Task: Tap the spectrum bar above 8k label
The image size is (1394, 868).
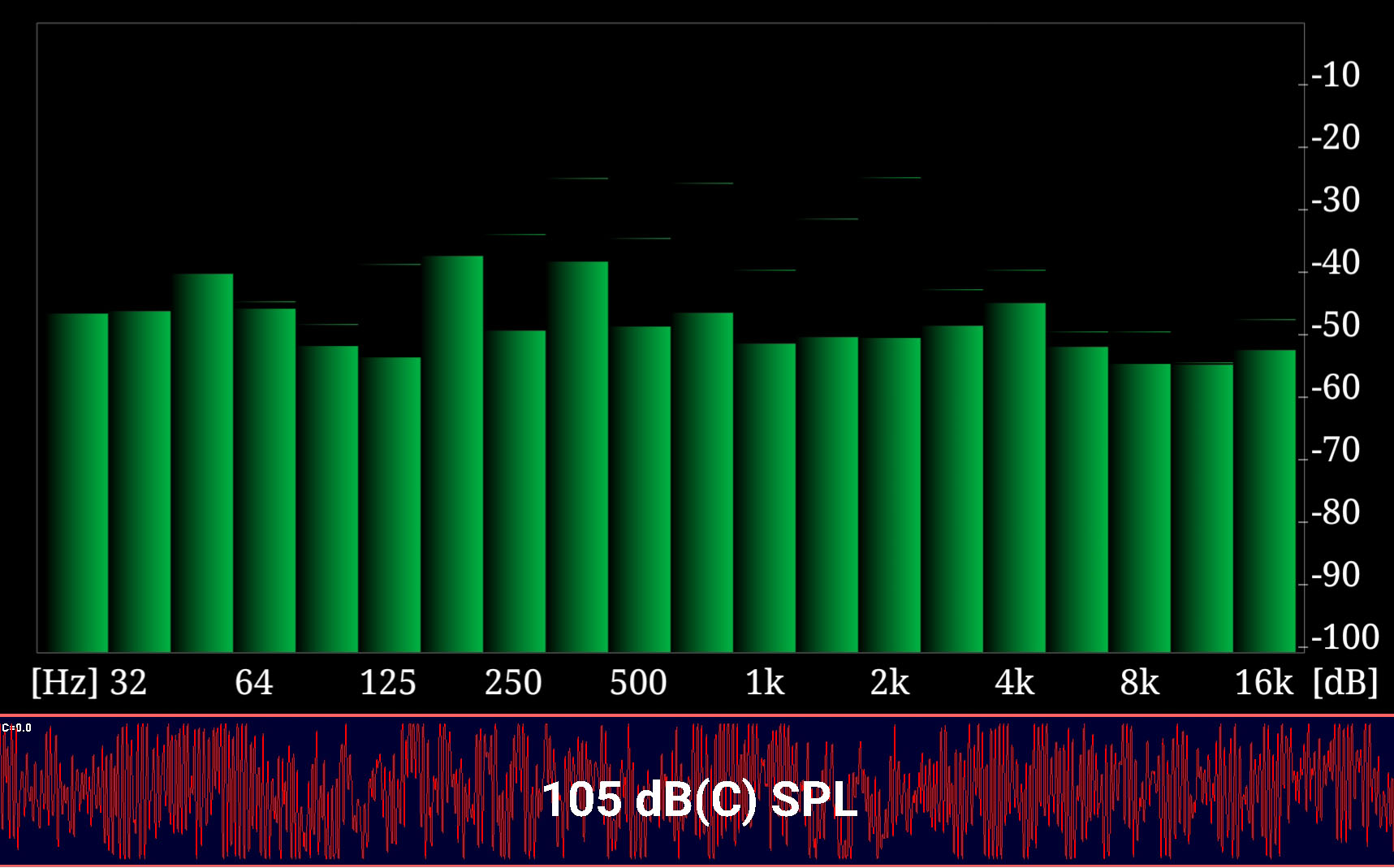Action: [1140, 507]
